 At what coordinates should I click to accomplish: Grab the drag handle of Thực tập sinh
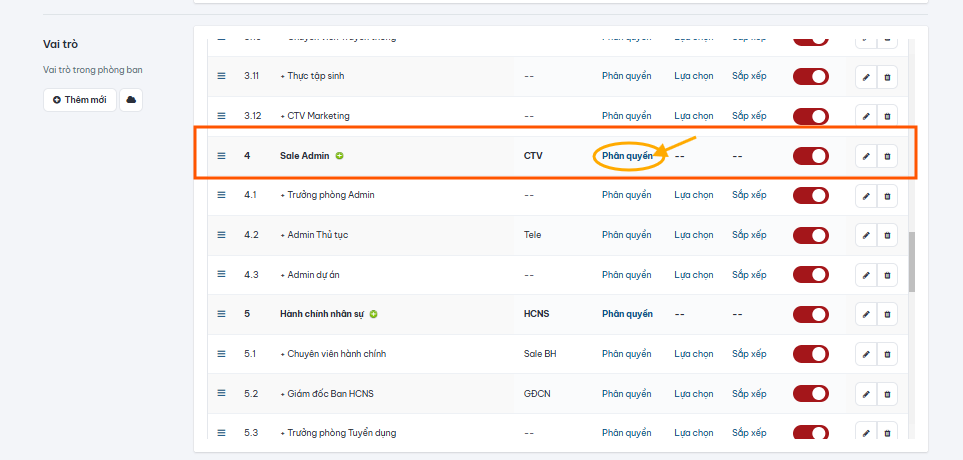pyautogui.click(x=221, y=76)
